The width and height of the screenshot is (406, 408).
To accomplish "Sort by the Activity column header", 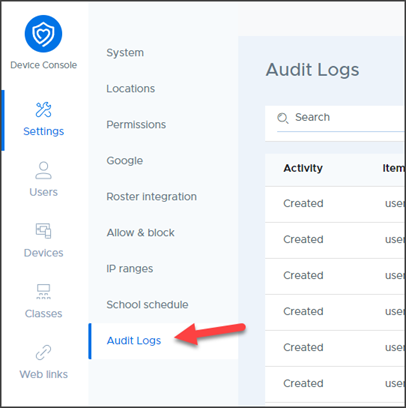I will pos(303,168).
